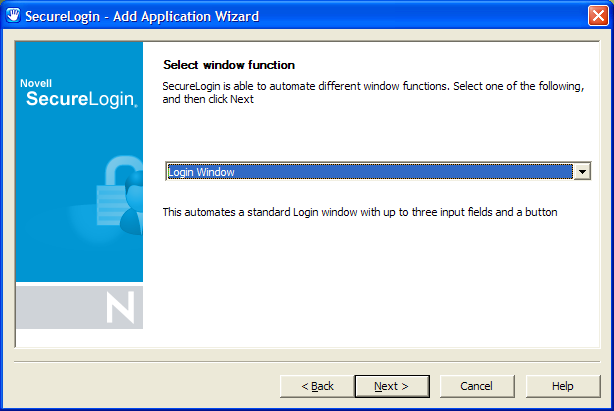The image size is (614, 411).
Task: Click the SecureLogin icon in the title bar
Action: pos(13,16)
